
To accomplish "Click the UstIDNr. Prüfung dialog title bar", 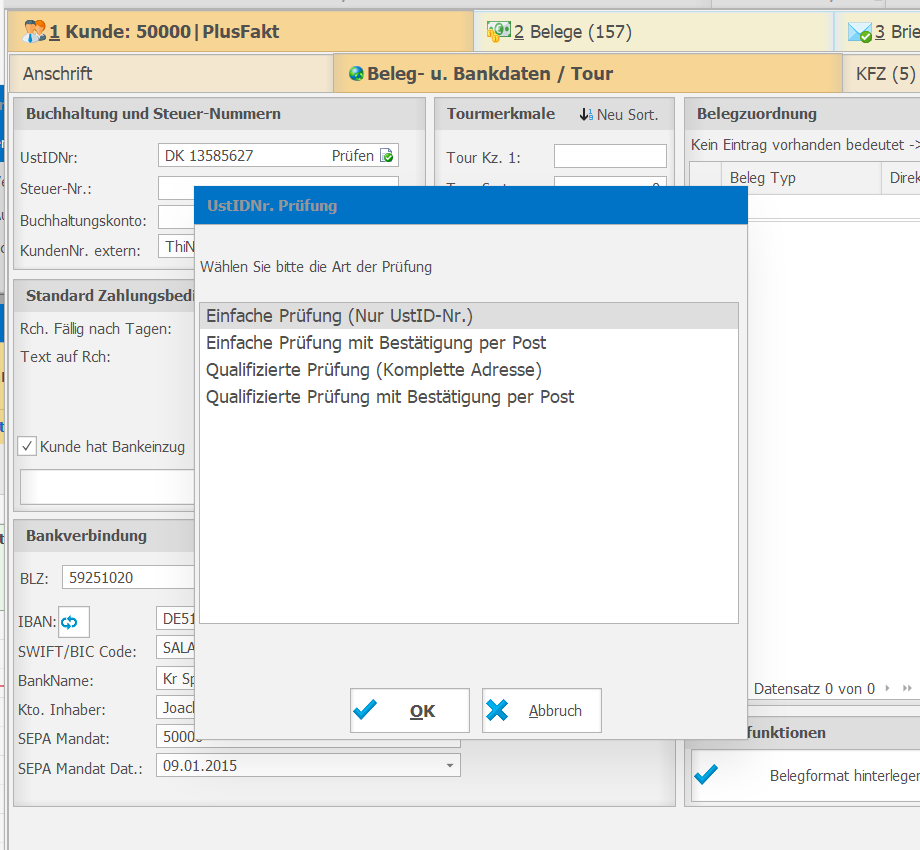I will click(471, 205).
